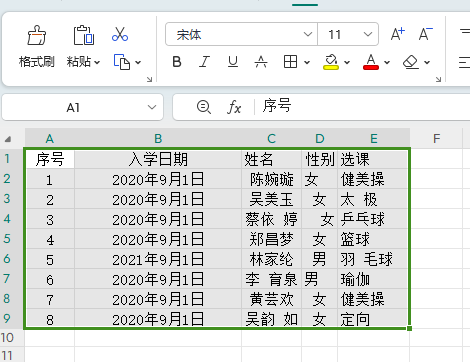Click the Format Painter brush icon
The image size is (470, 362).
pyautogui.click(x=37, y=35)
